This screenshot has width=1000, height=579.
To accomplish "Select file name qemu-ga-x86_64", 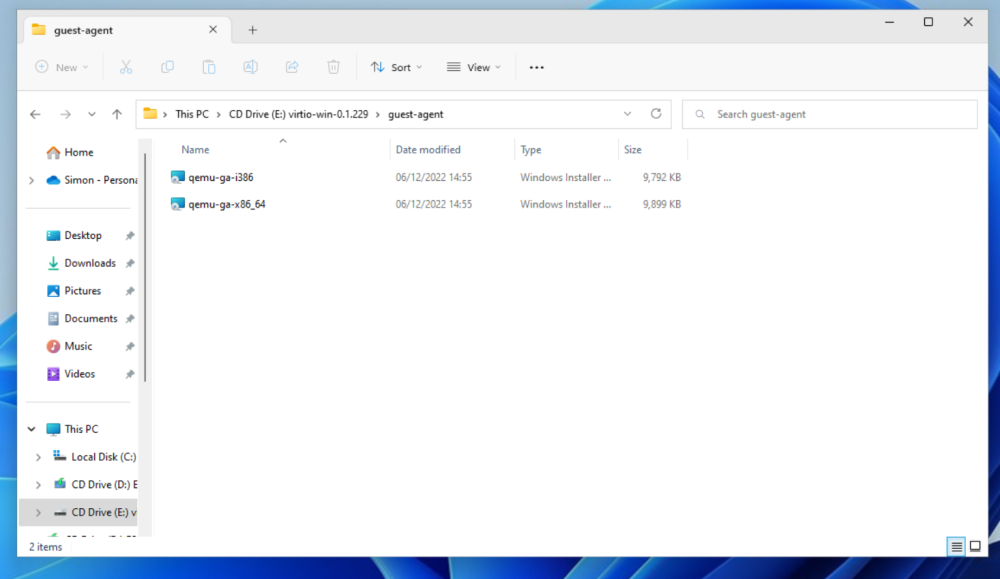I will pos(226,204).
